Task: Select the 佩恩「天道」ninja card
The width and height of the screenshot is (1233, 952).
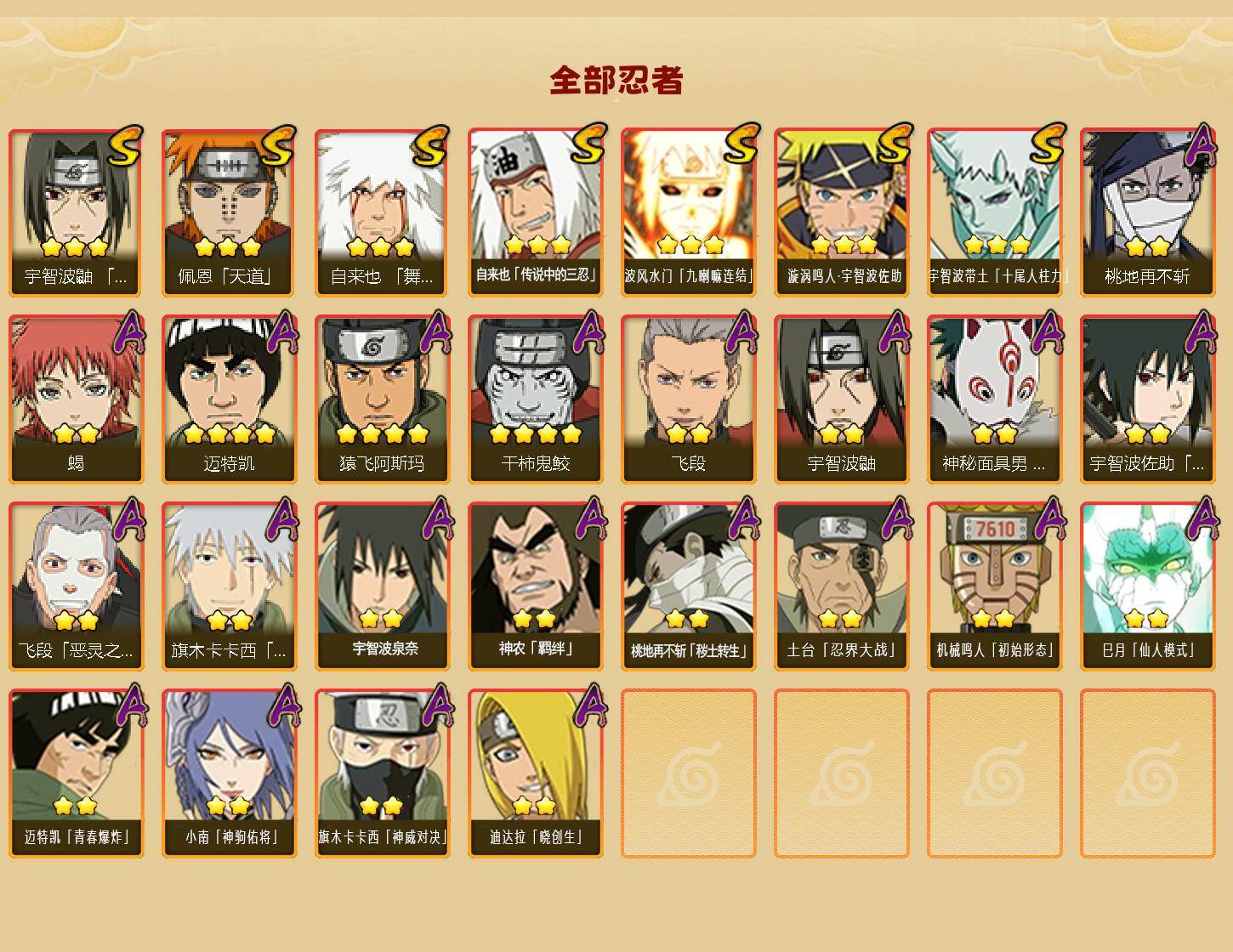Action: (230, 212)
